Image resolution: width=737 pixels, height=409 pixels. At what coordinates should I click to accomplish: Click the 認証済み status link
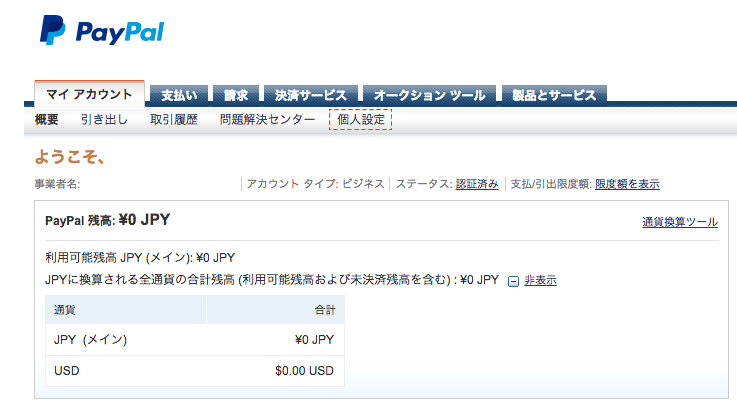477,184
